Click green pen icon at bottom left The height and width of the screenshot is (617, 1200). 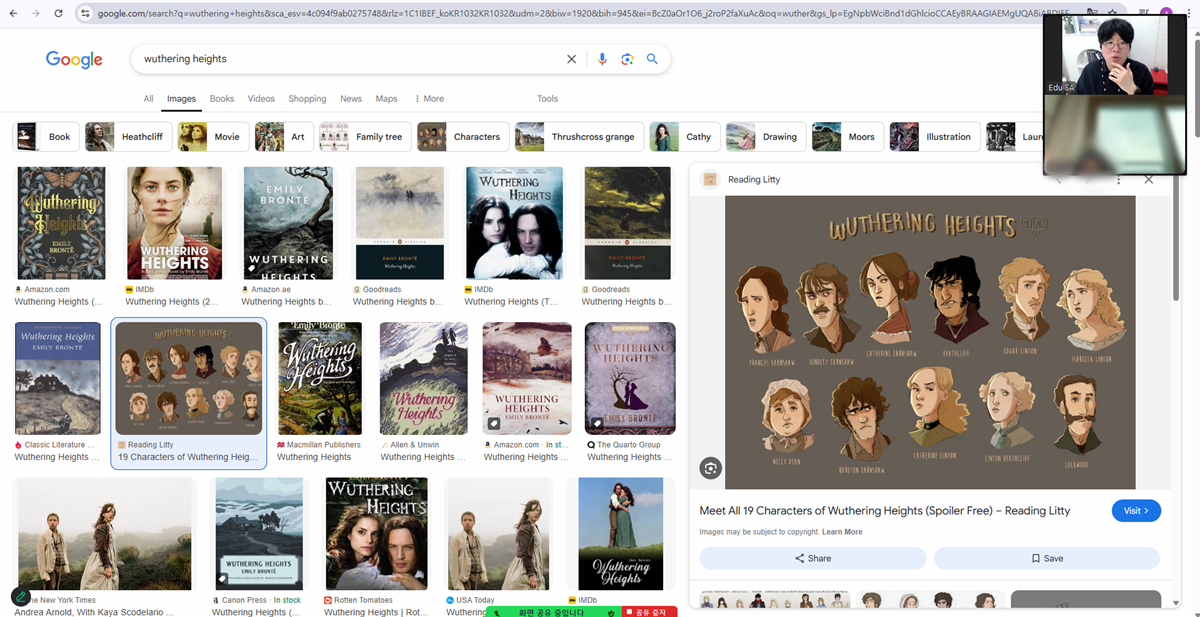click(21, 597)
